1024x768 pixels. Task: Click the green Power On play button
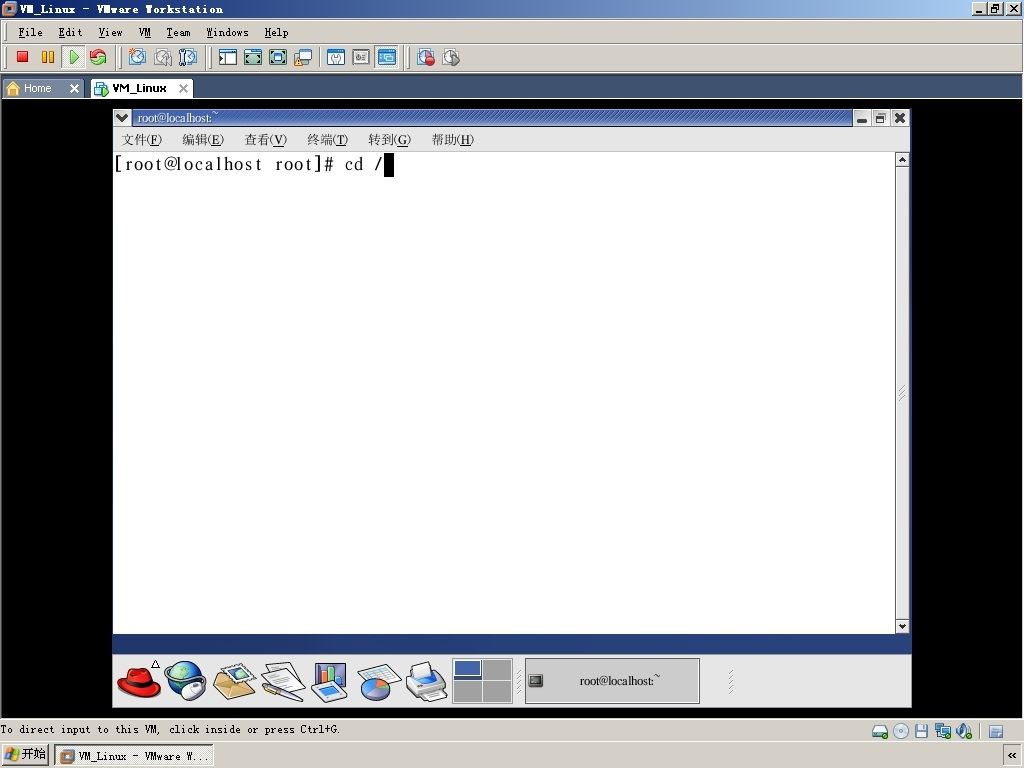74,57
